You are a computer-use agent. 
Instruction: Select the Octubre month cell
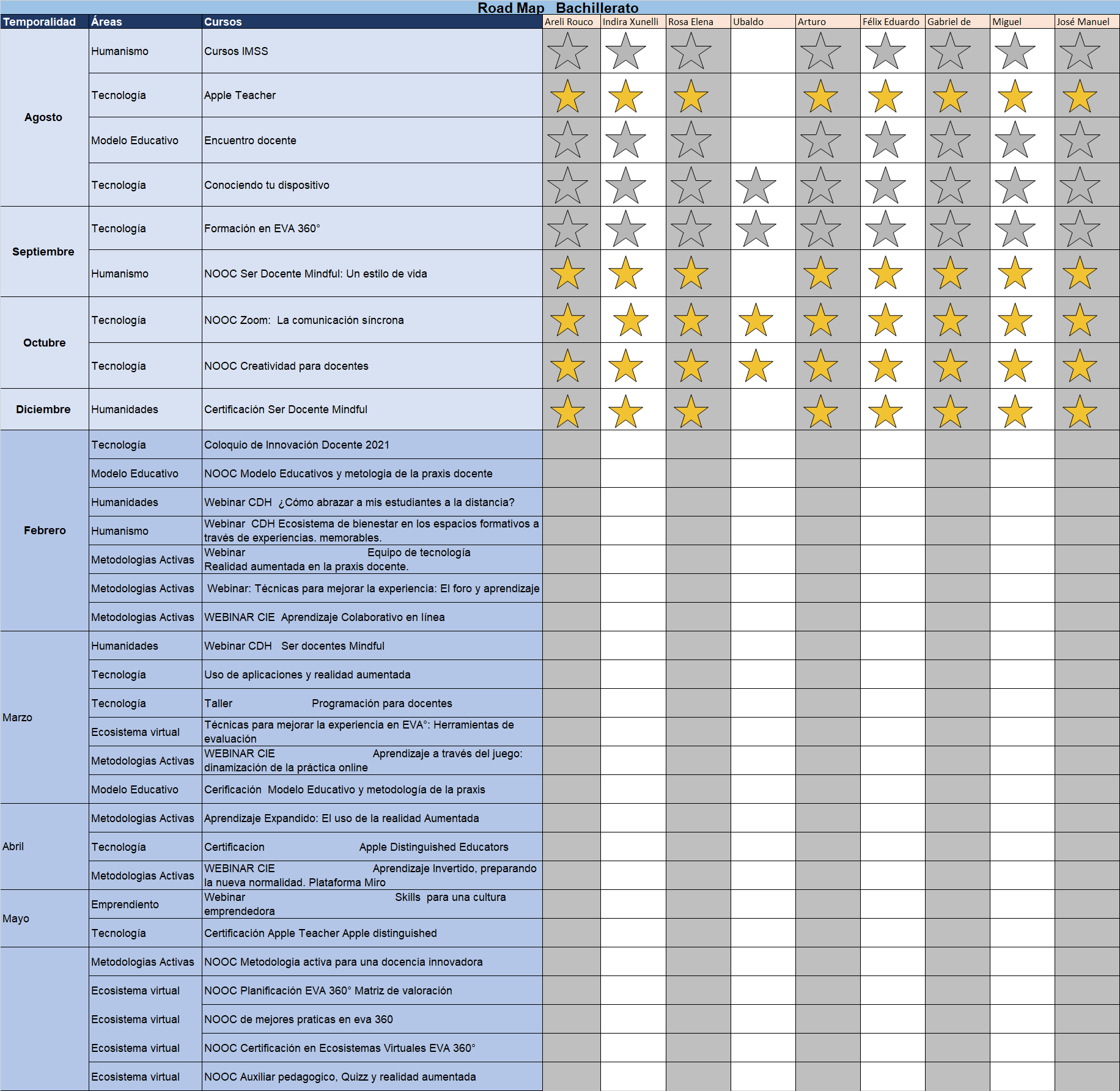45,343
